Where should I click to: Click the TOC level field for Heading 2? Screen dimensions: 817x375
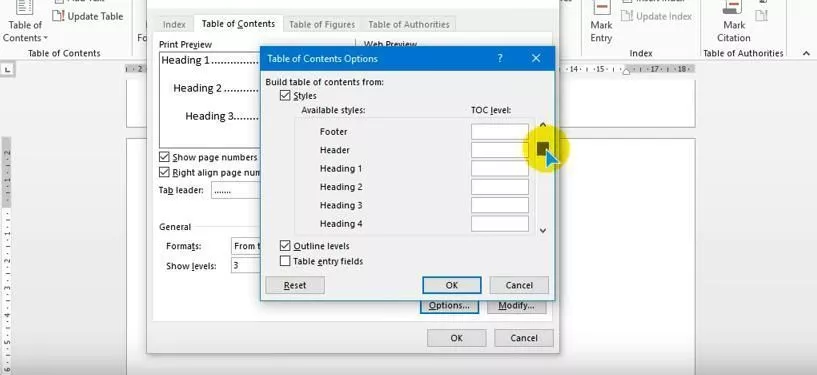tap(500, 187)
